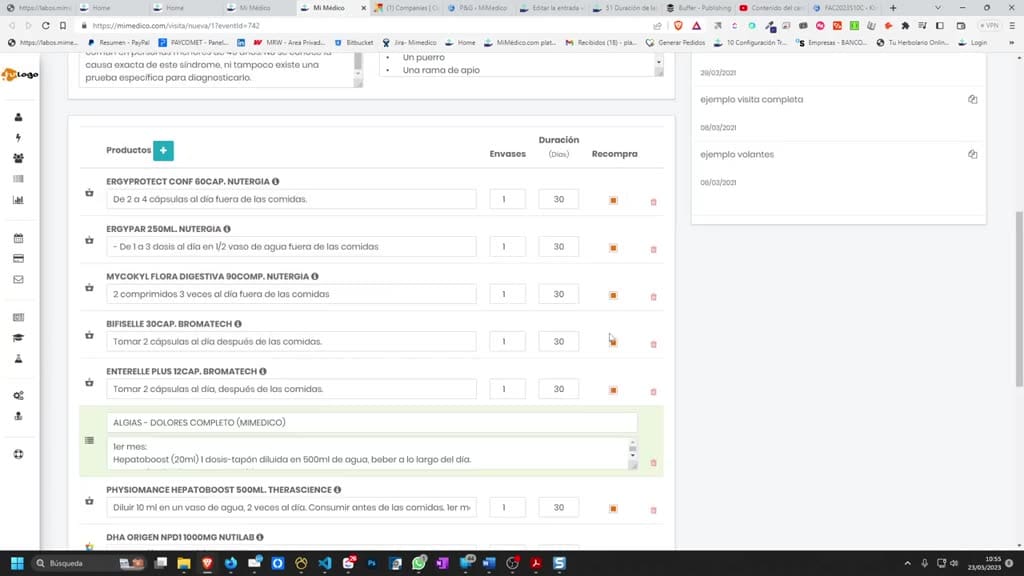Edit Envases field for PHYSIOMANCE HEPATOBOOST
Screen dimensions: 1024x576
pyautogui.click(x=507, y=507)
